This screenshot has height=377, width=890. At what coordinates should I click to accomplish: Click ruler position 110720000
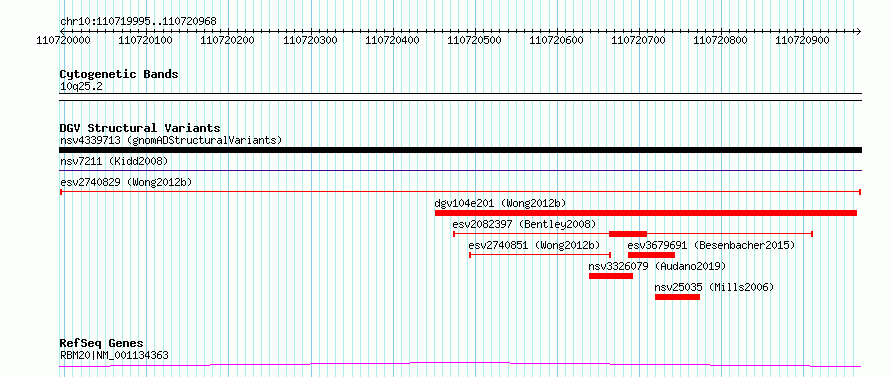(x=64, y=41)
